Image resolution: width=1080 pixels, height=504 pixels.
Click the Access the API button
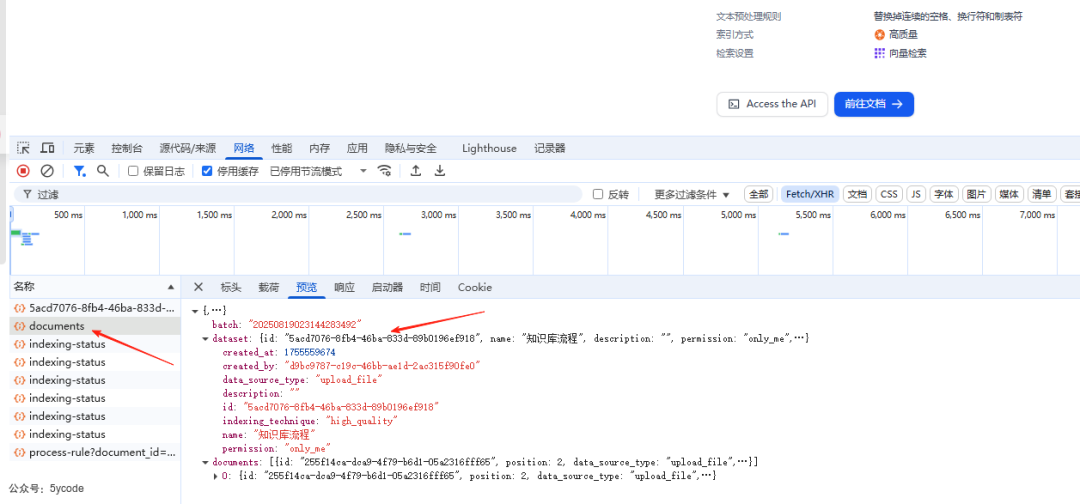772,104
